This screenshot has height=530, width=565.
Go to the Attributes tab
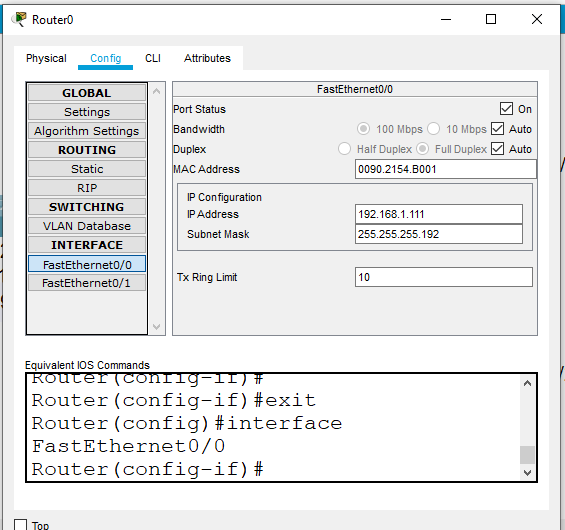coord(207,58)
